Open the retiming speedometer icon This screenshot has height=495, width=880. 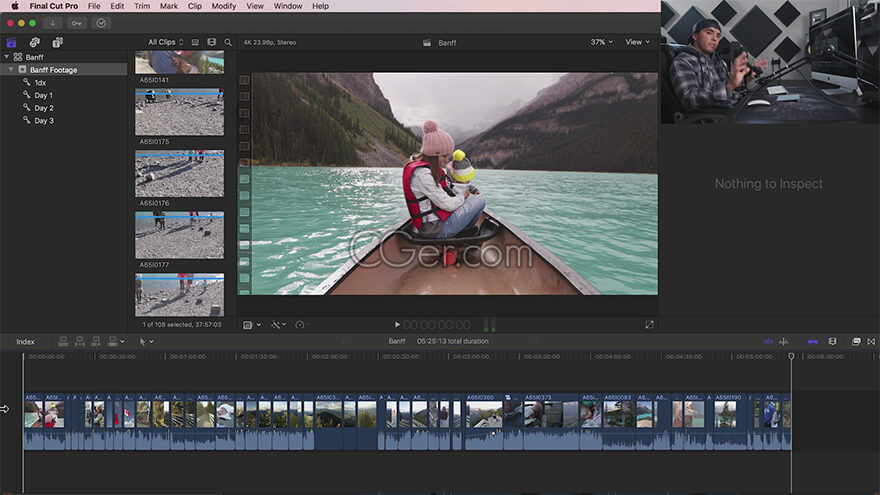point(300,325)
